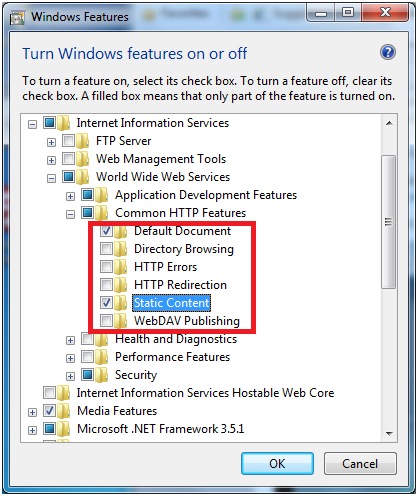
Task: Expand the Health and Diagnostics node
Action: tap(70, 341)
